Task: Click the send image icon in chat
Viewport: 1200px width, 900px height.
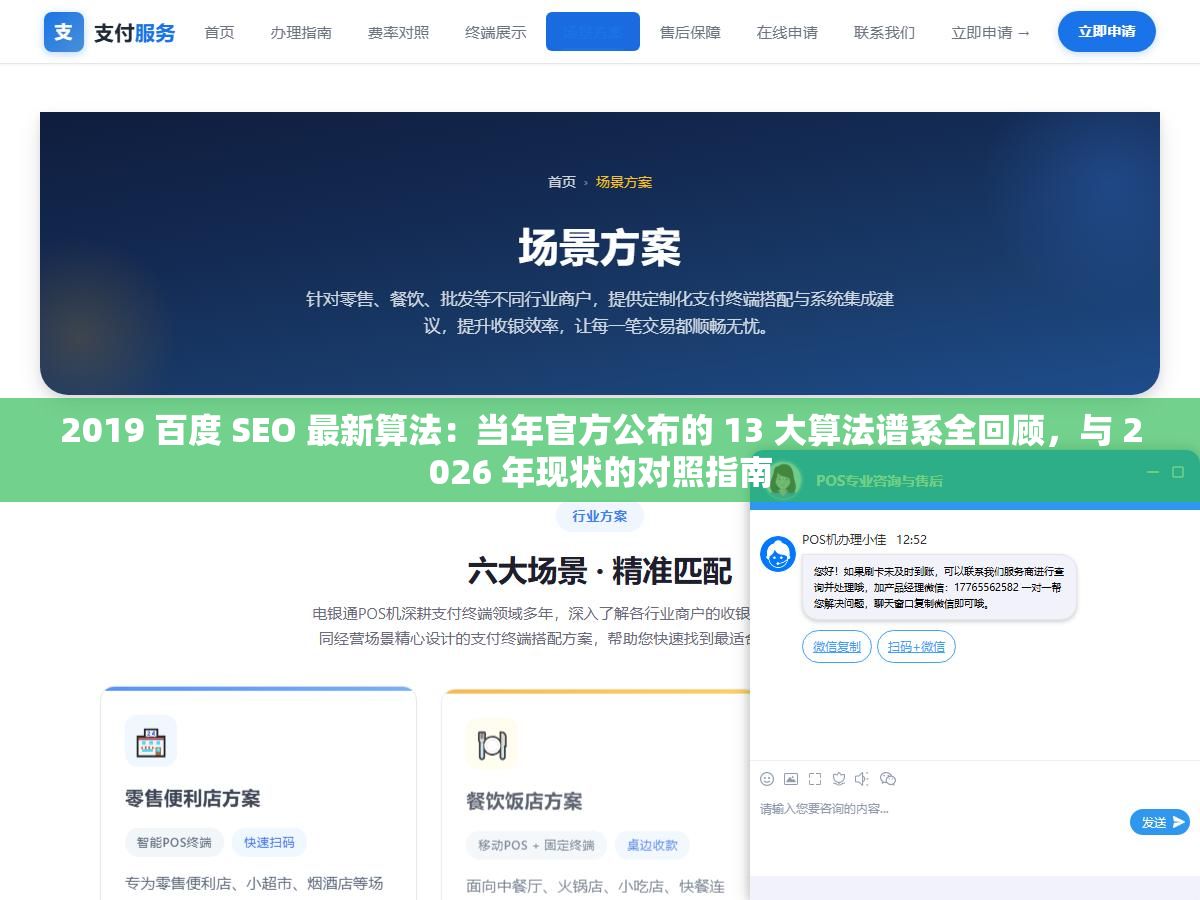Action: 791,779
